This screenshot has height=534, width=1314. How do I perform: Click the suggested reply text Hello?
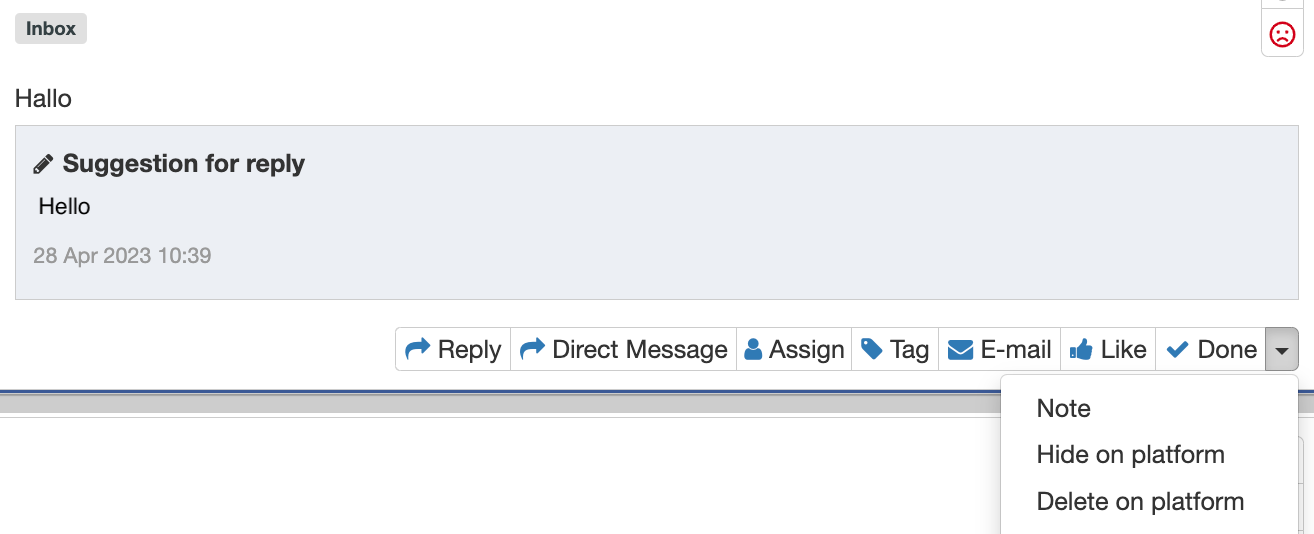tap(65, 207)
